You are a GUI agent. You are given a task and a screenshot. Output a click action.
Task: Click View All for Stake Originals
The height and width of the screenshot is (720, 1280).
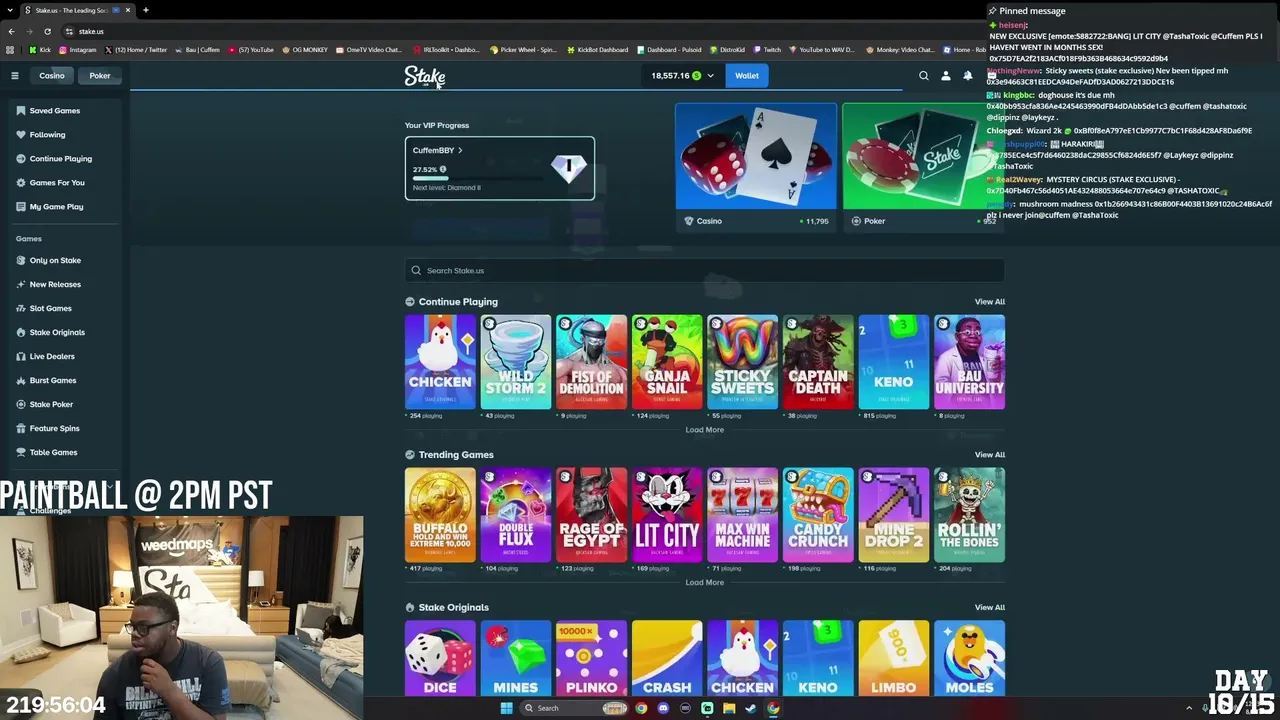click(x=990, y=608)
